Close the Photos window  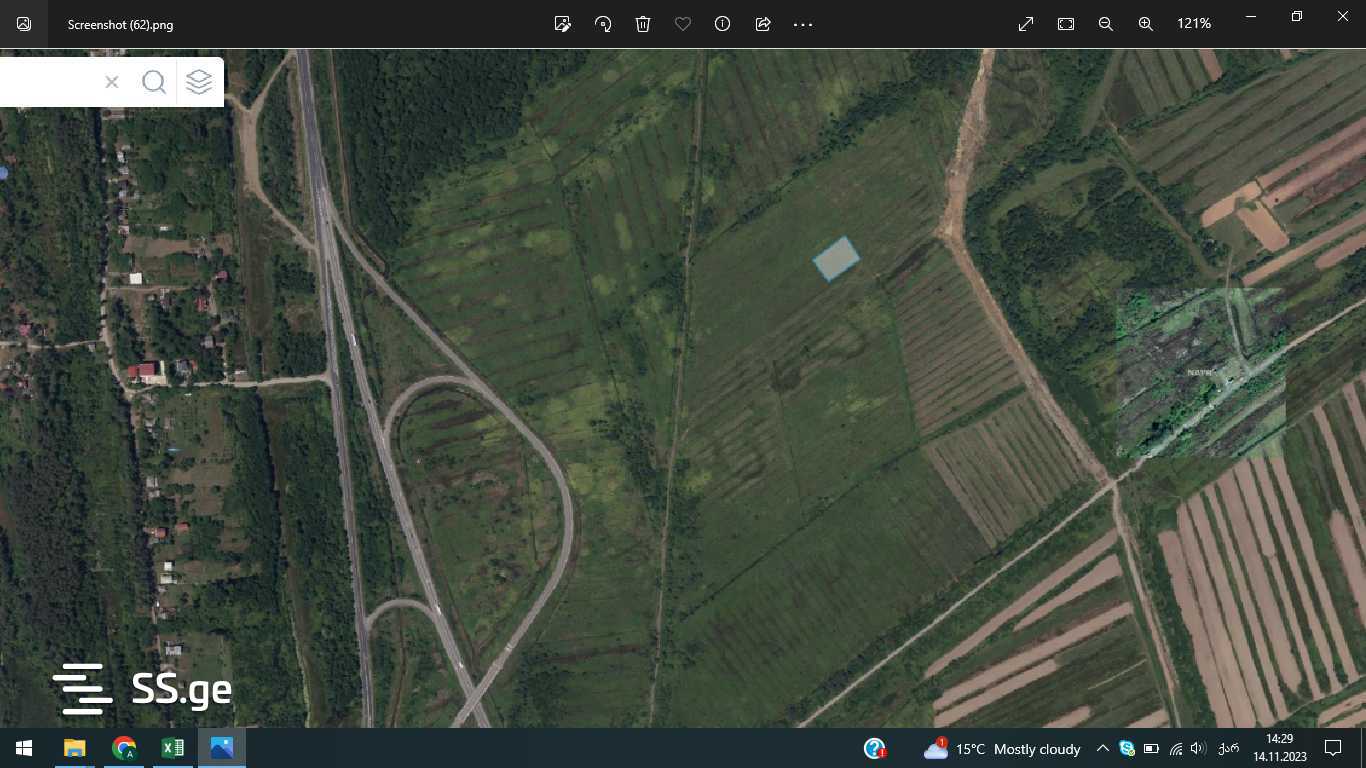click(x=1343, y=17)
